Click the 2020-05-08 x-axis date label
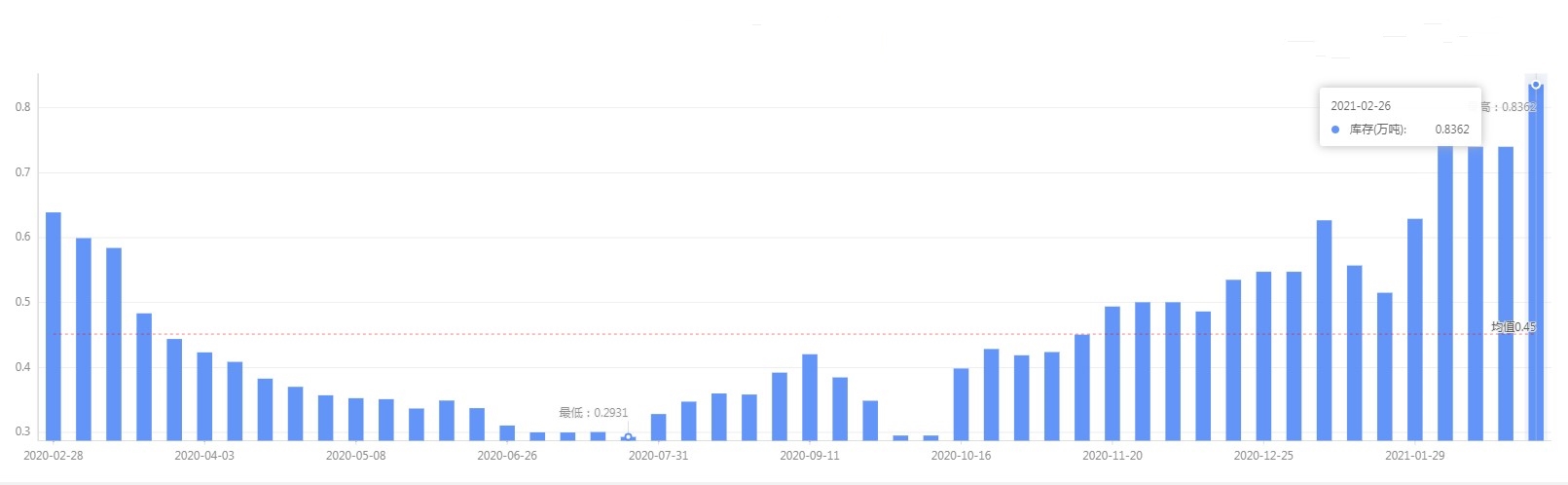The height and width of the screenshot is (485, 1568). pos(355,456)
